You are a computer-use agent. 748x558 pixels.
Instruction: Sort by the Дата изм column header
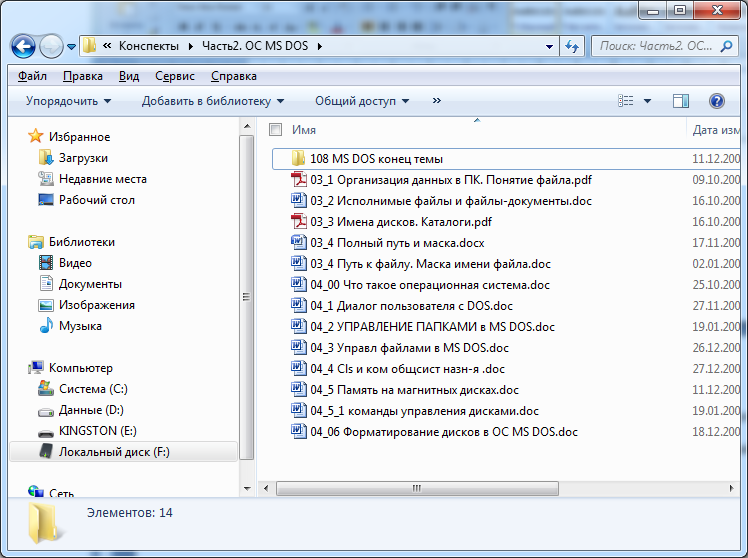click(716, 130)
